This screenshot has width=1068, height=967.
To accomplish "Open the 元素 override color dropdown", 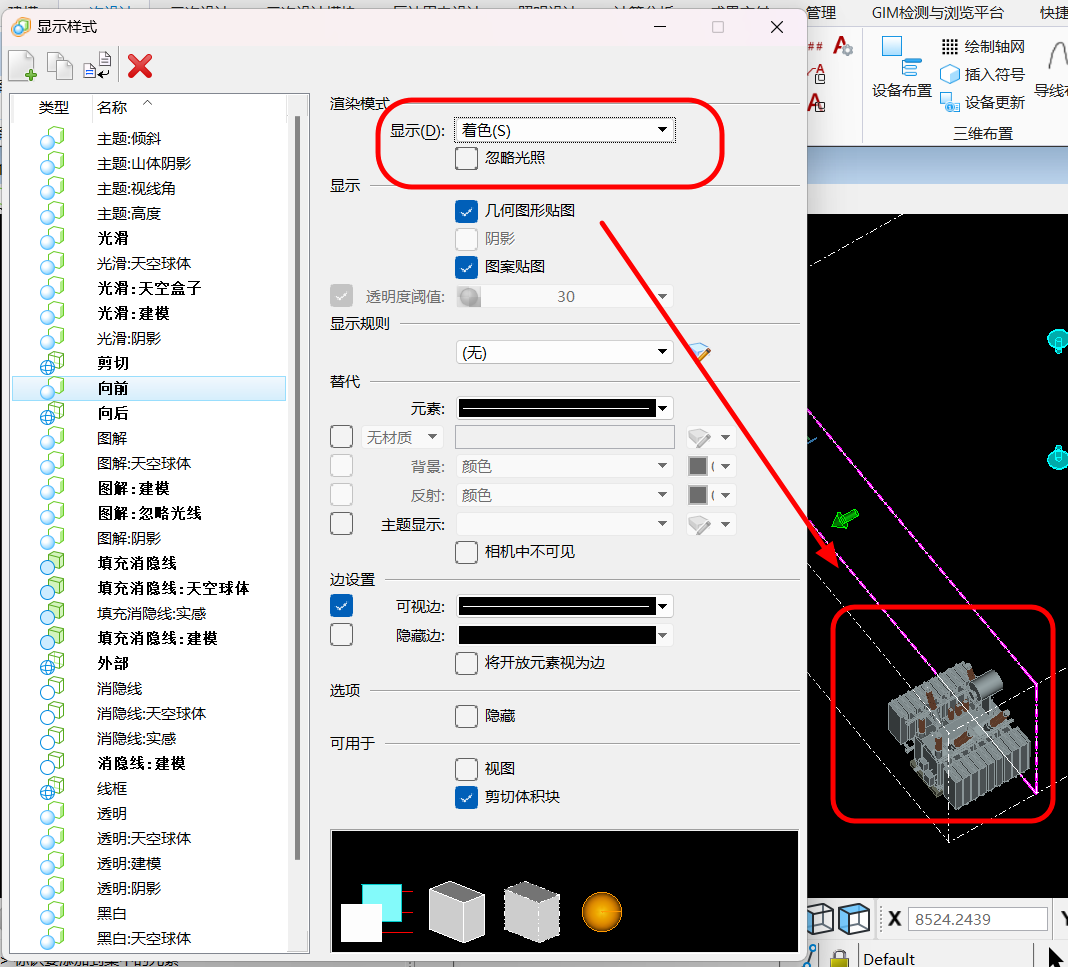I will [565, 408].
